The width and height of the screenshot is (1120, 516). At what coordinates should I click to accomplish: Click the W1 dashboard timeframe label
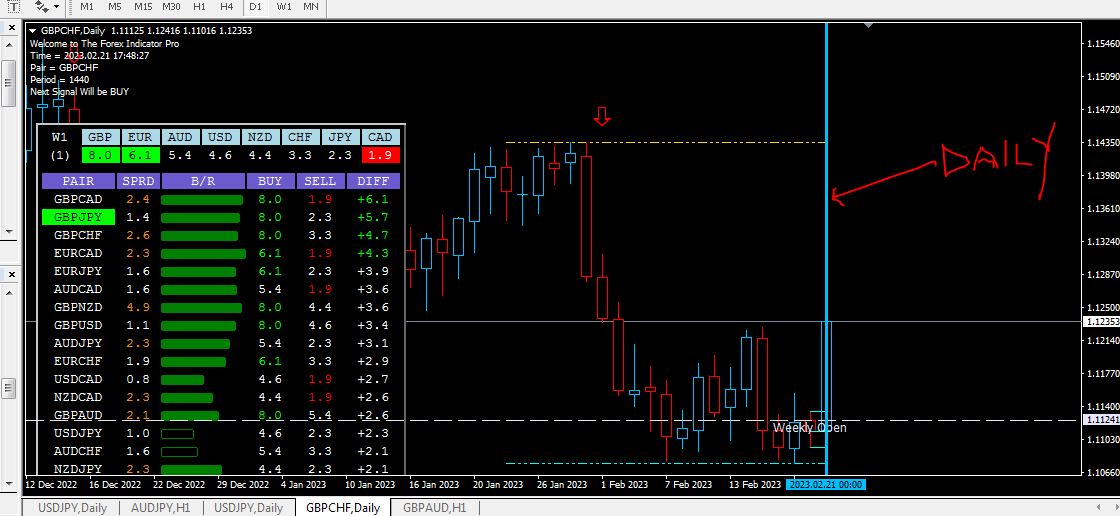[x=60, y=137]
